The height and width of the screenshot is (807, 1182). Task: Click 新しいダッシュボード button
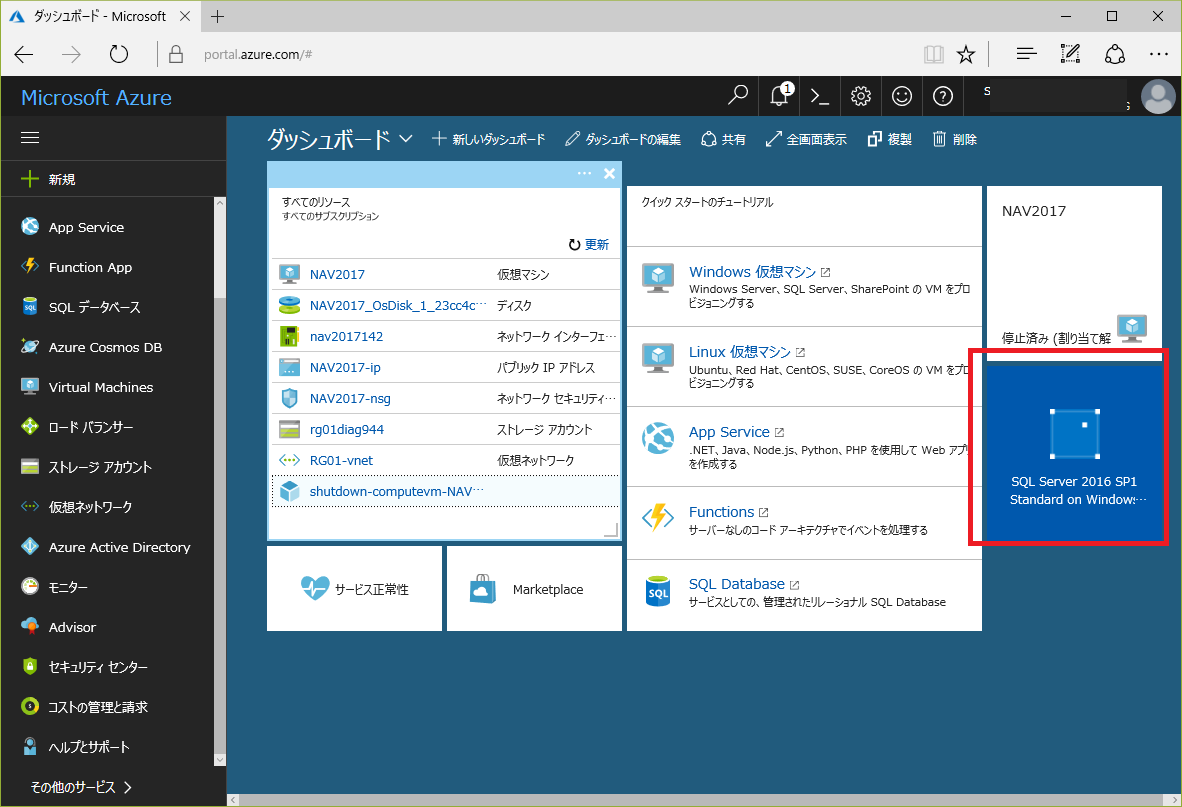pyautogui.click(x=488, y=139)
